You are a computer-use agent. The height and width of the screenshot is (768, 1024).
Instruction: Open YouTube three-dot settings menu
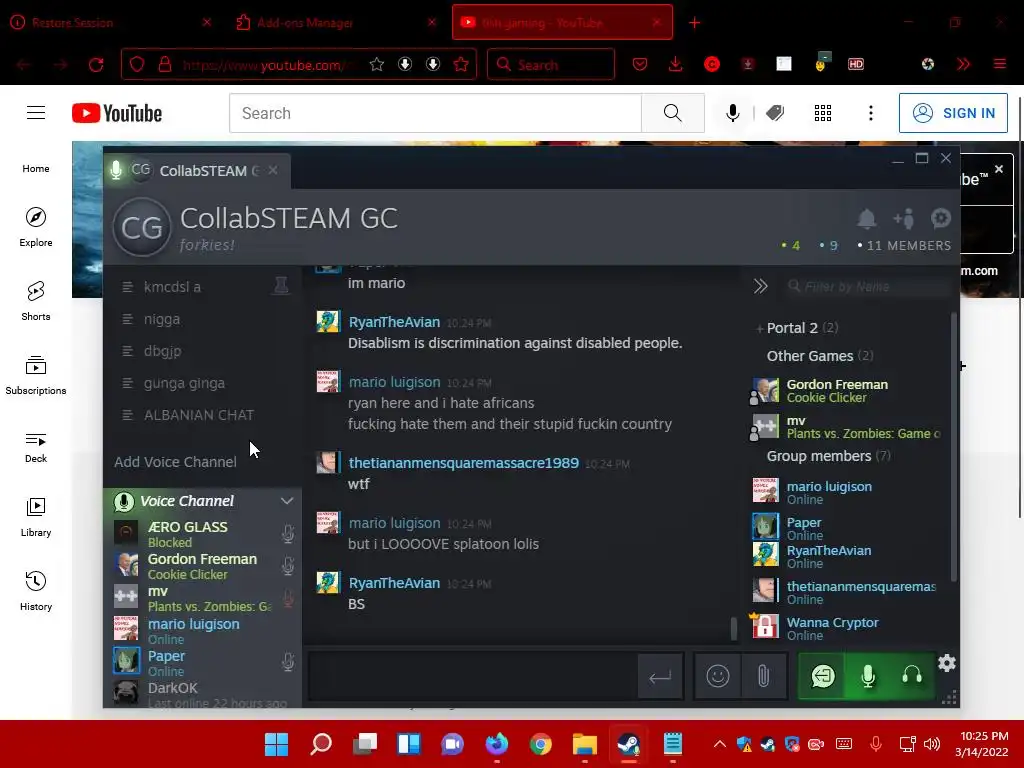coord(871,113)
